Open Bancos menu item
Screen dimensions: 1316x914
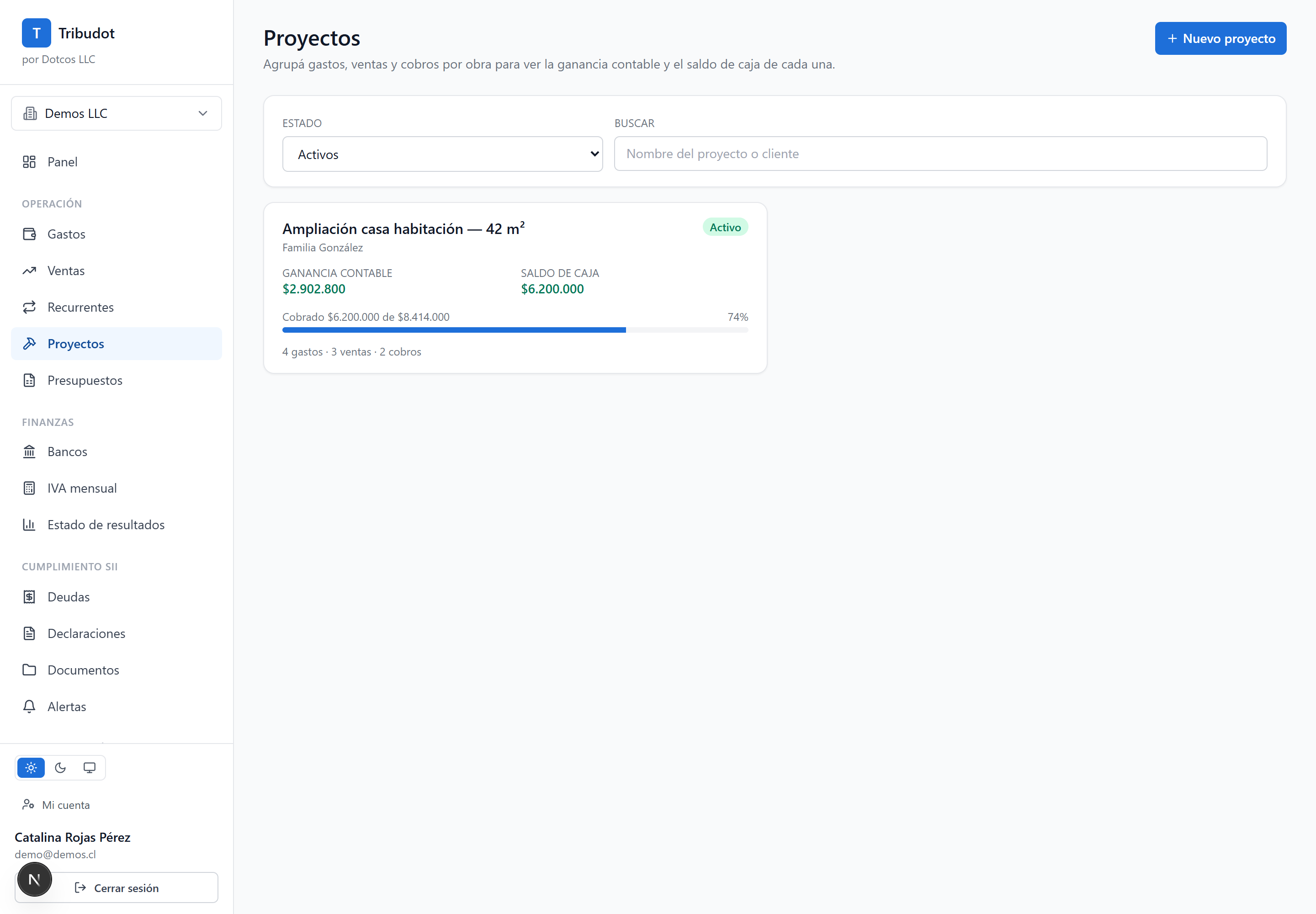click(x=116, y=452)
